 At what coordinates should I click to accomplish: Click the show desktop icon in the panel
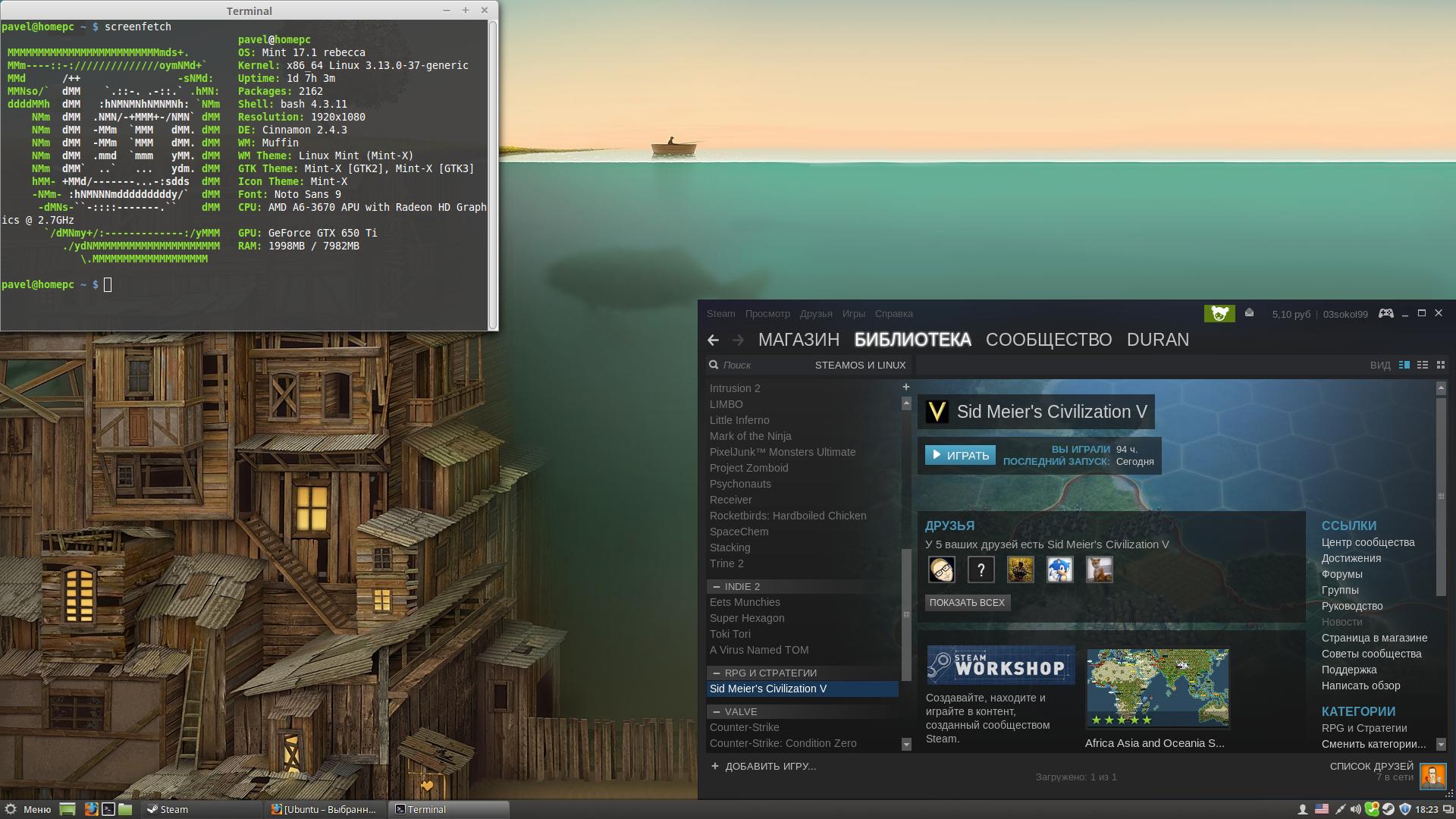pos(67,809)
